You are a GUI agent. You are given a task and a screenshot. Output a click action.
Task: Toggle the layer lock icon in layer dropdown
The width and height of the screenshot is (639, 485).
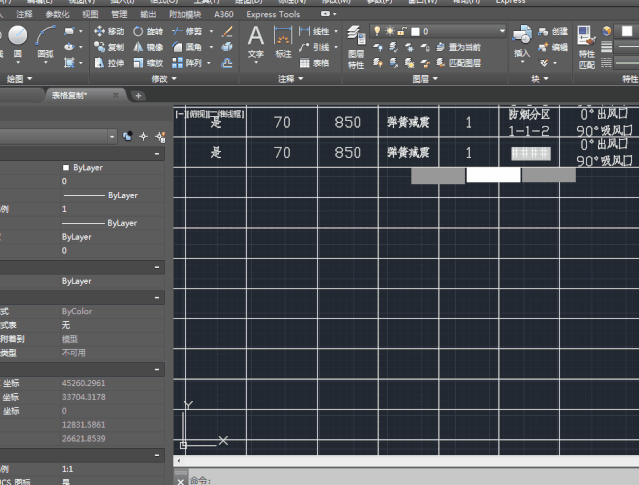pos(401,31)
